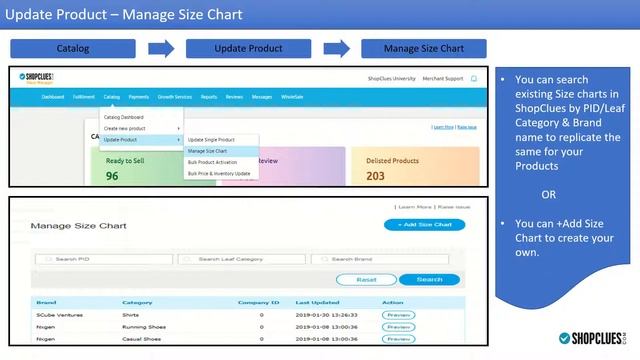Click the Running Shoes category cell
This screenshot has height=360, width=640.
click(x=144, y=327)
